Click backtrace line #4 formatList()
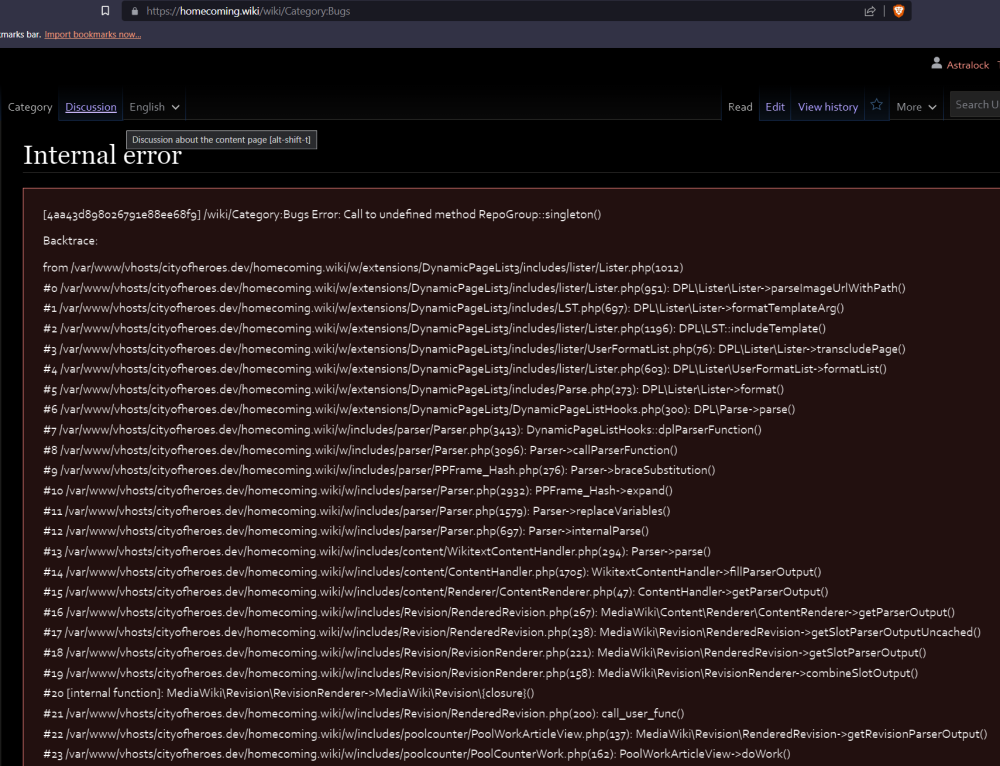The height and width of the screenshot is (766, 1000). pos(465,369)
